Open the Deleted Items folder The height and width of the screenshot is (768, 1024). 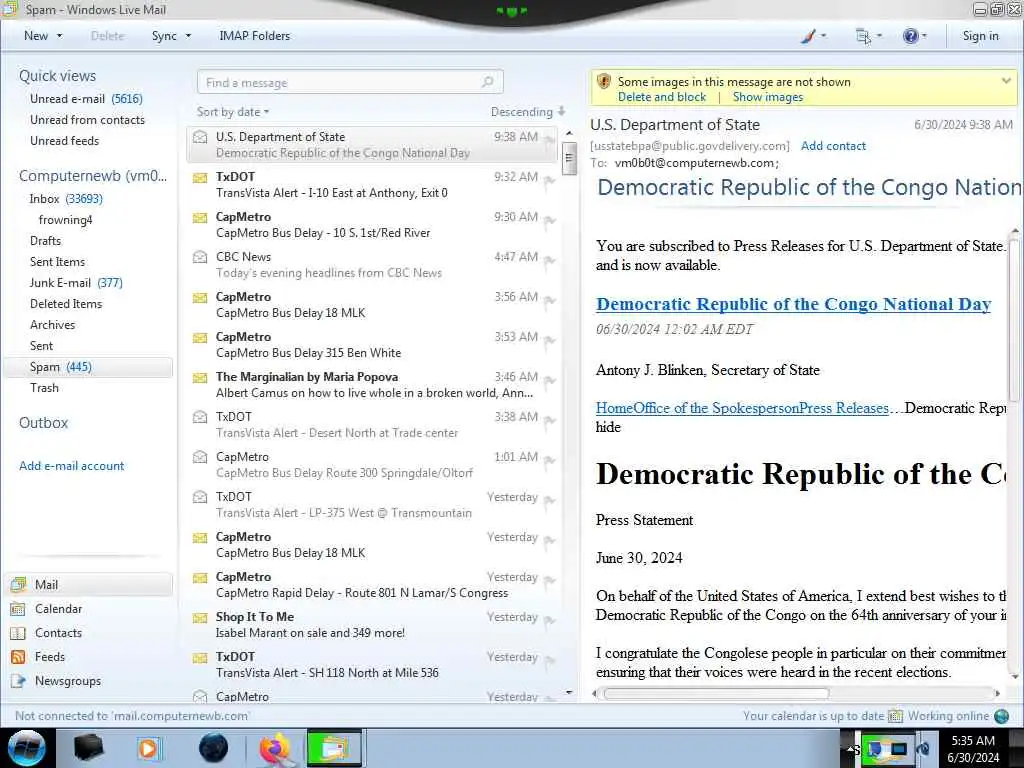tap(66, 304)
